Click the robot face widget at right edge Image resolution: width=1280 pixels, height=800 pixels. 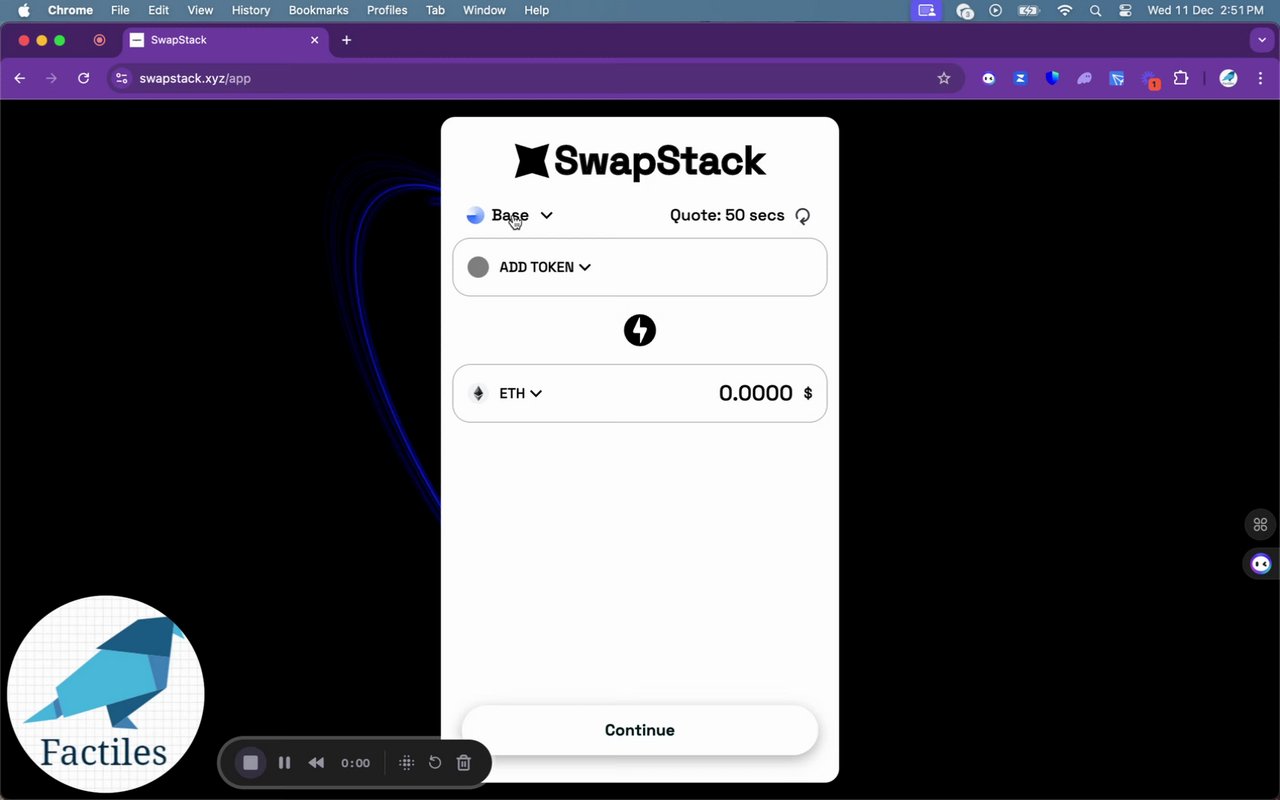[x=1261, y=564]
